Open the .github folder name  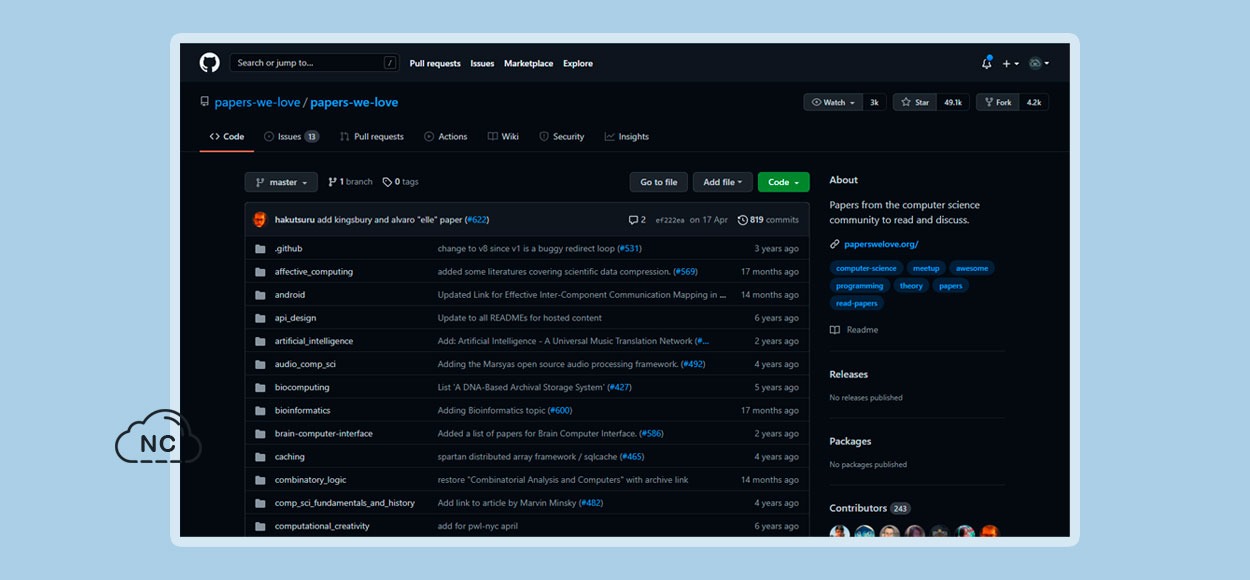(288, 249)
